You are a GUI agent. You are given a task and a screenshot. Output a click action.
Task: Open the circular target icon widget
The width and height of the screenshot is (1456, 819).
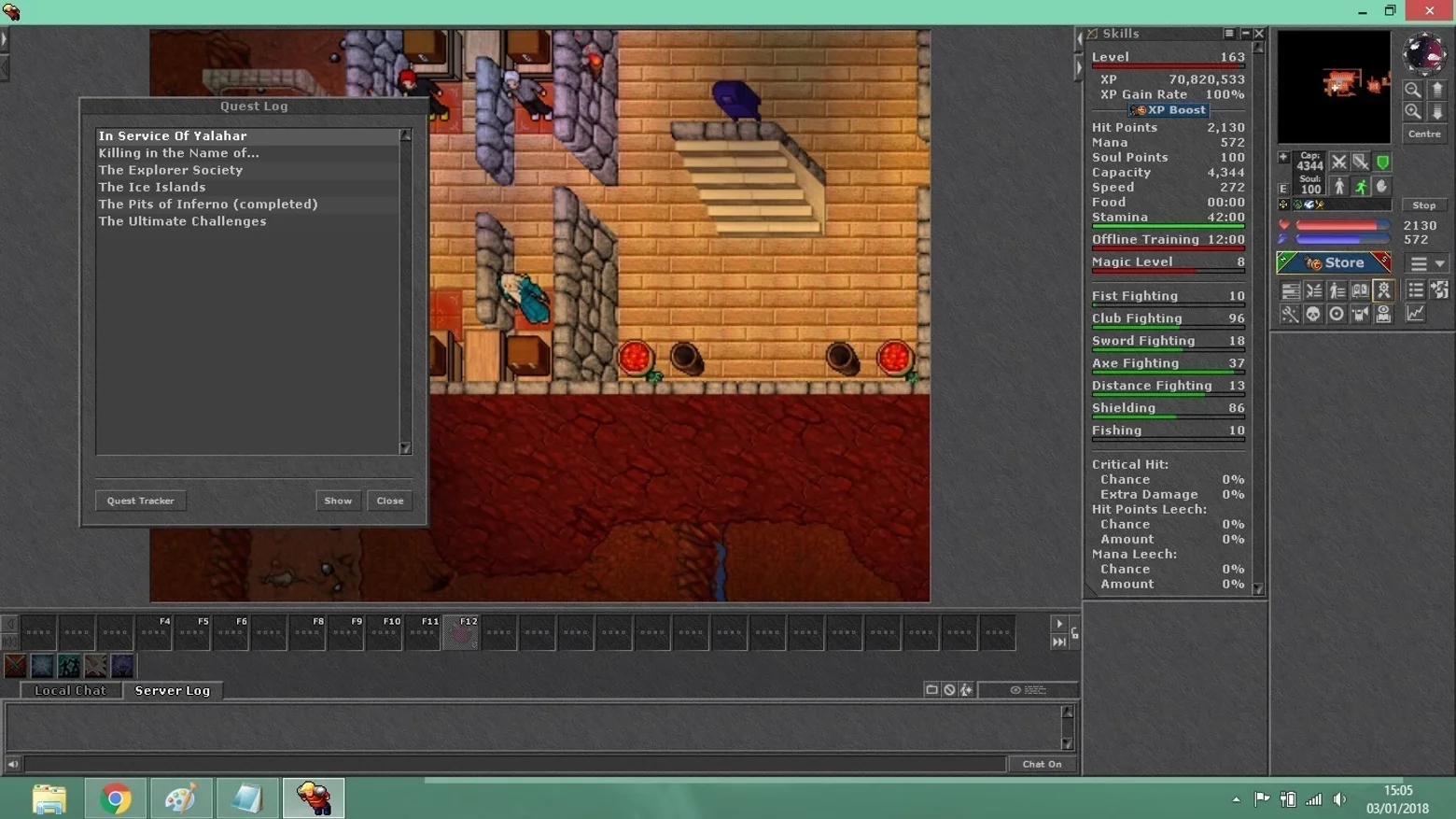1337,314
